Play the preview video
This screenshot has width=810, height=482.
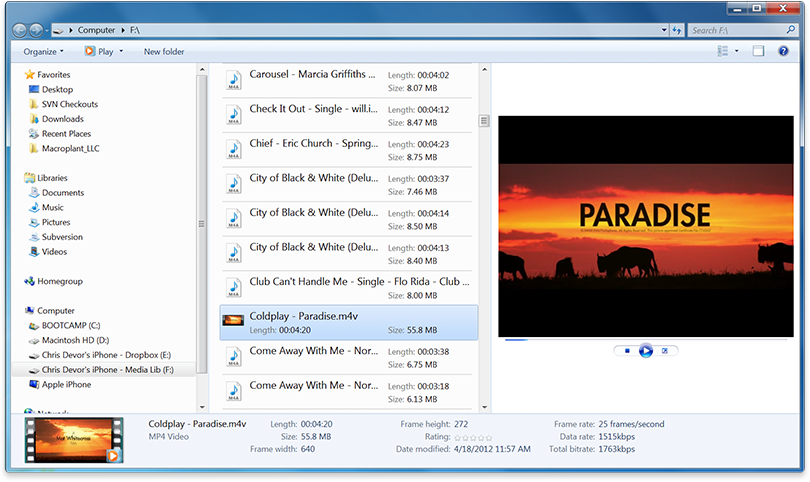tap(646, 351)
